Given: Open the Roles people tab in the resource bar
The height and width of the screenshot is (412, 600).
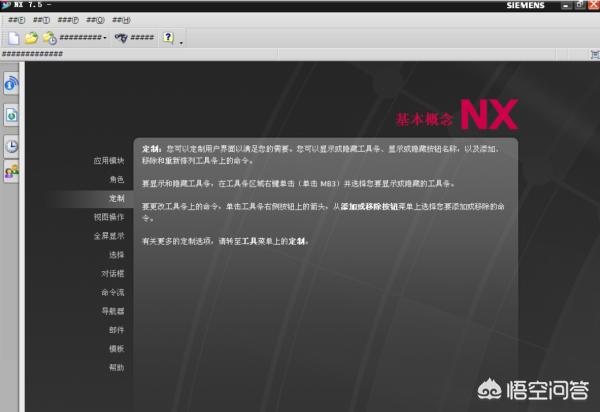Looking at the screenshot, I should 11,171.
